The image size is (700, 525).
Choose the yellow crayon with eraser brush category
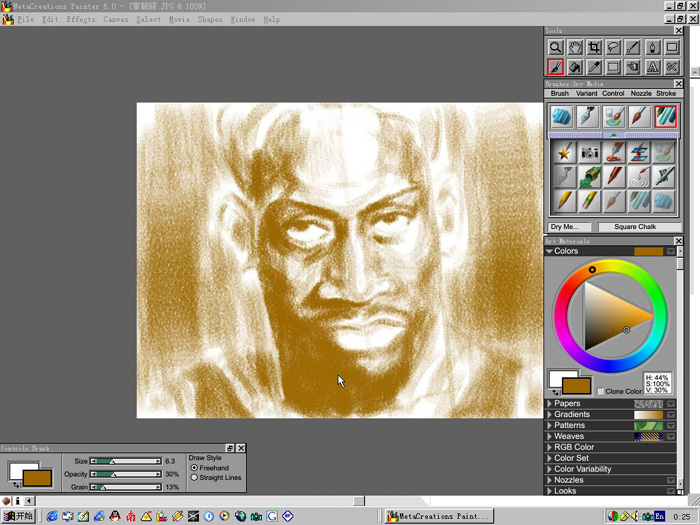(589, 201)
